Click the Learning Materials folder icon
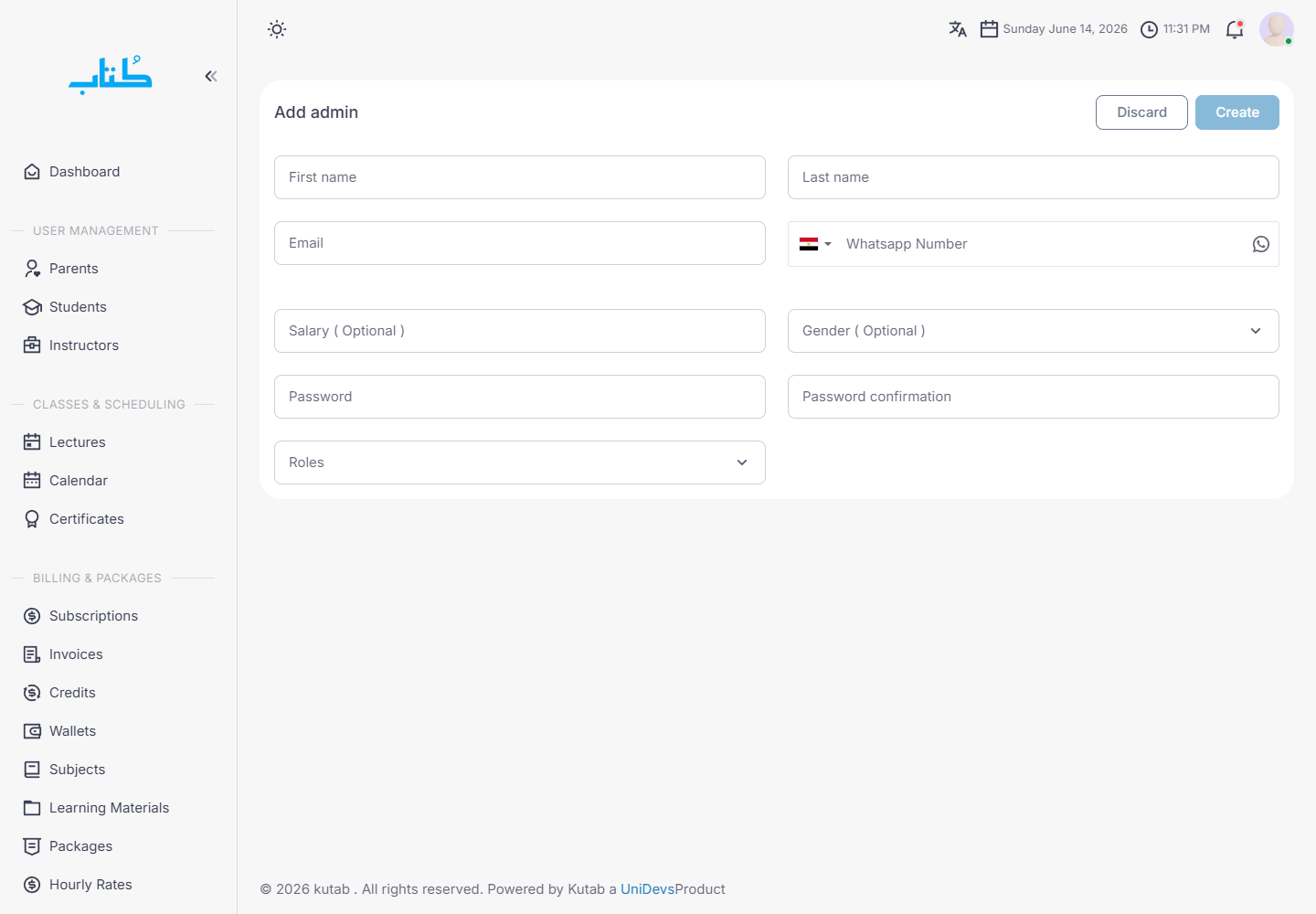 [x=32, y=808]
